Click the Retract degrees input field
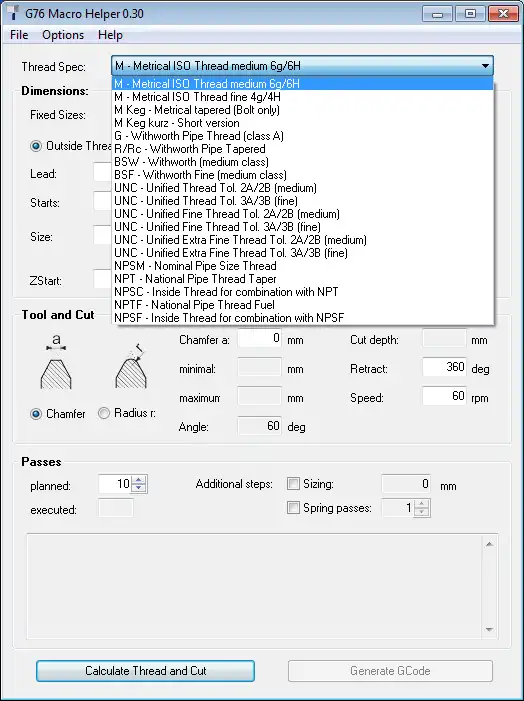The image size is (524, 701). tap(444, 367)
